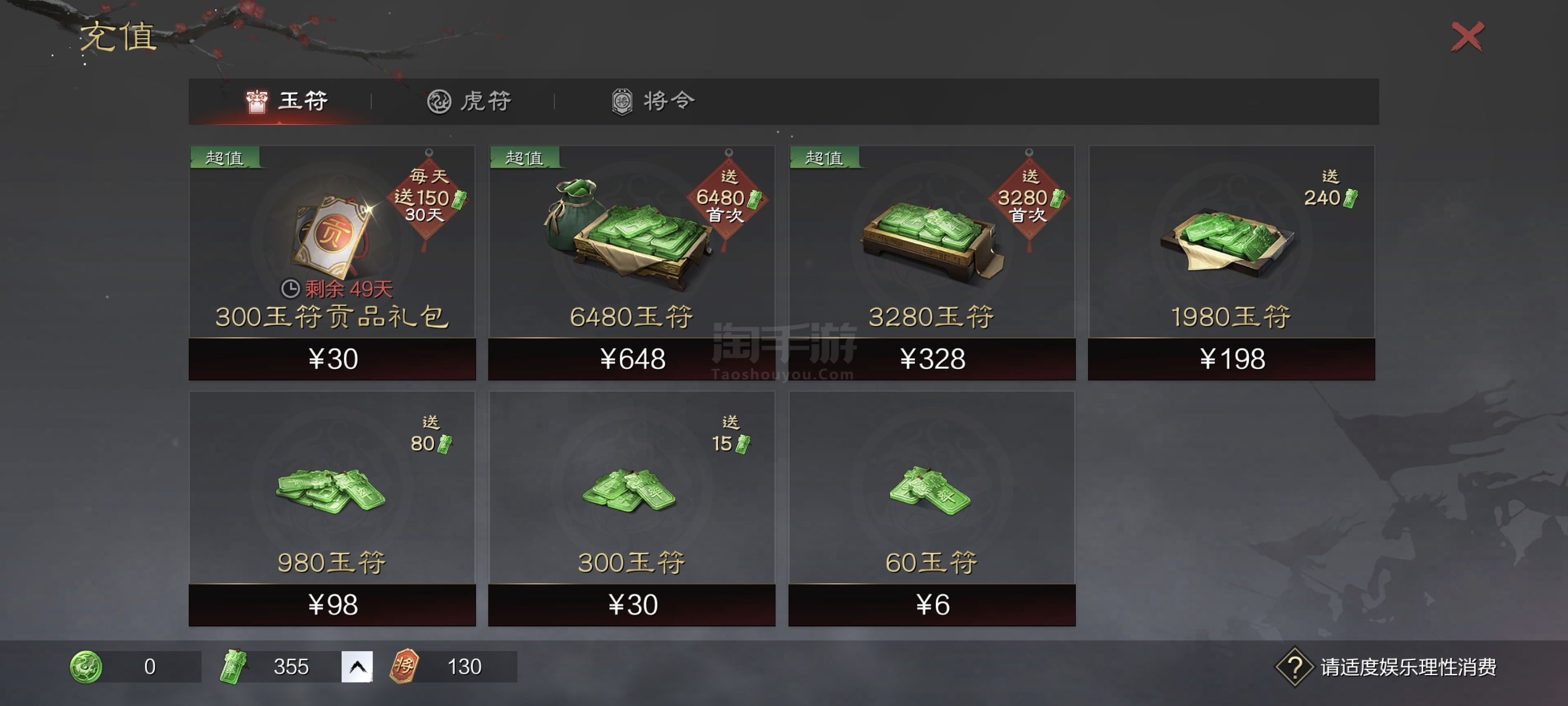Click the ¥328 price button
This screenshot has height=706, width=1568.
tap(932, 359)
